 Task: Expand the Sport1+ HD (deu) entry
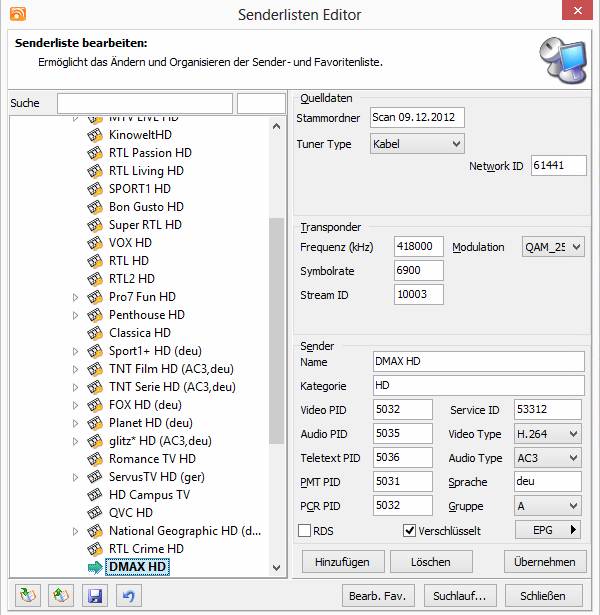75,351
